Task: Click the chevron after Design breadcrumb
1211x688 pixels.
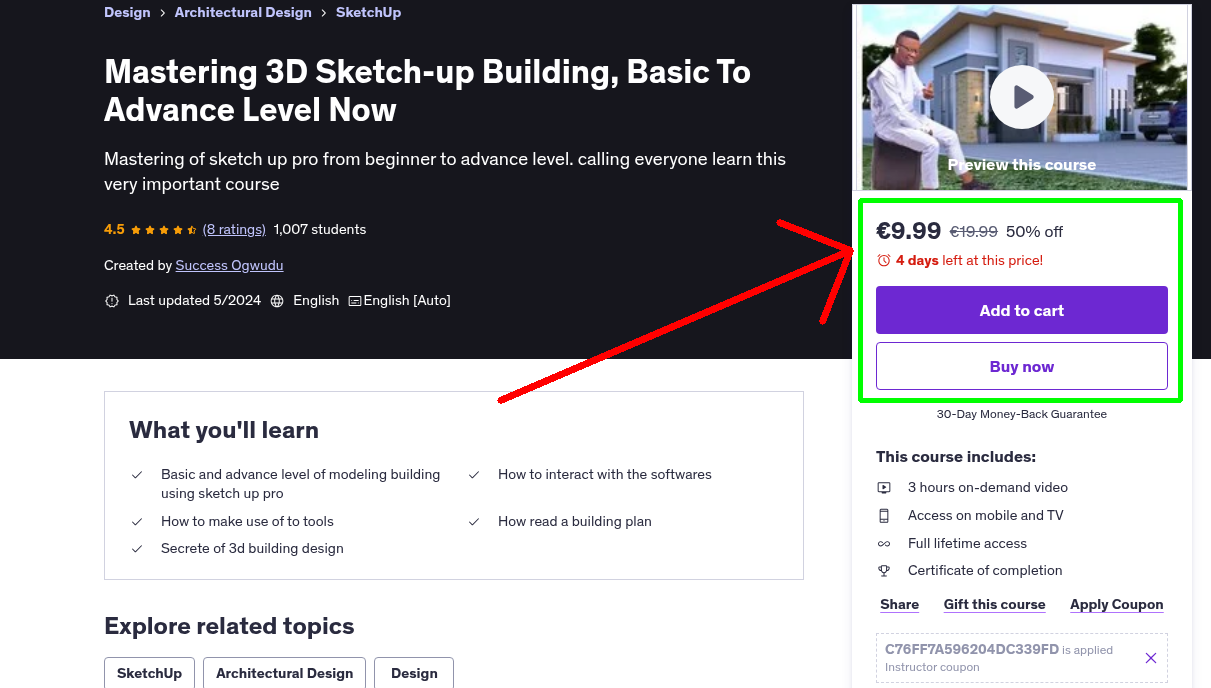Action: tap(163, 13)
